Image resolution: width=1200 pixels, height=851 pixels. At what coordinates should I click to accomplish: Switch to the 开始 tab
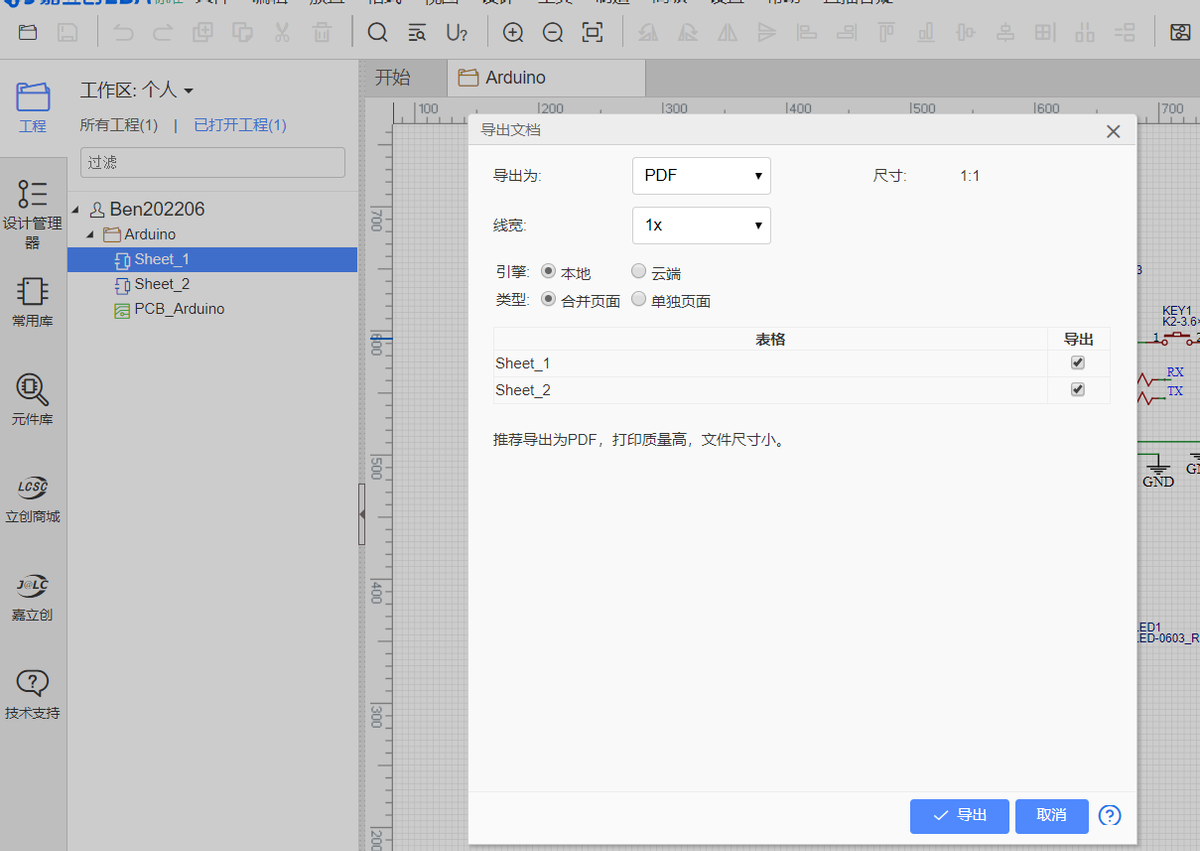pyautogui.click(x=393, y=78)
